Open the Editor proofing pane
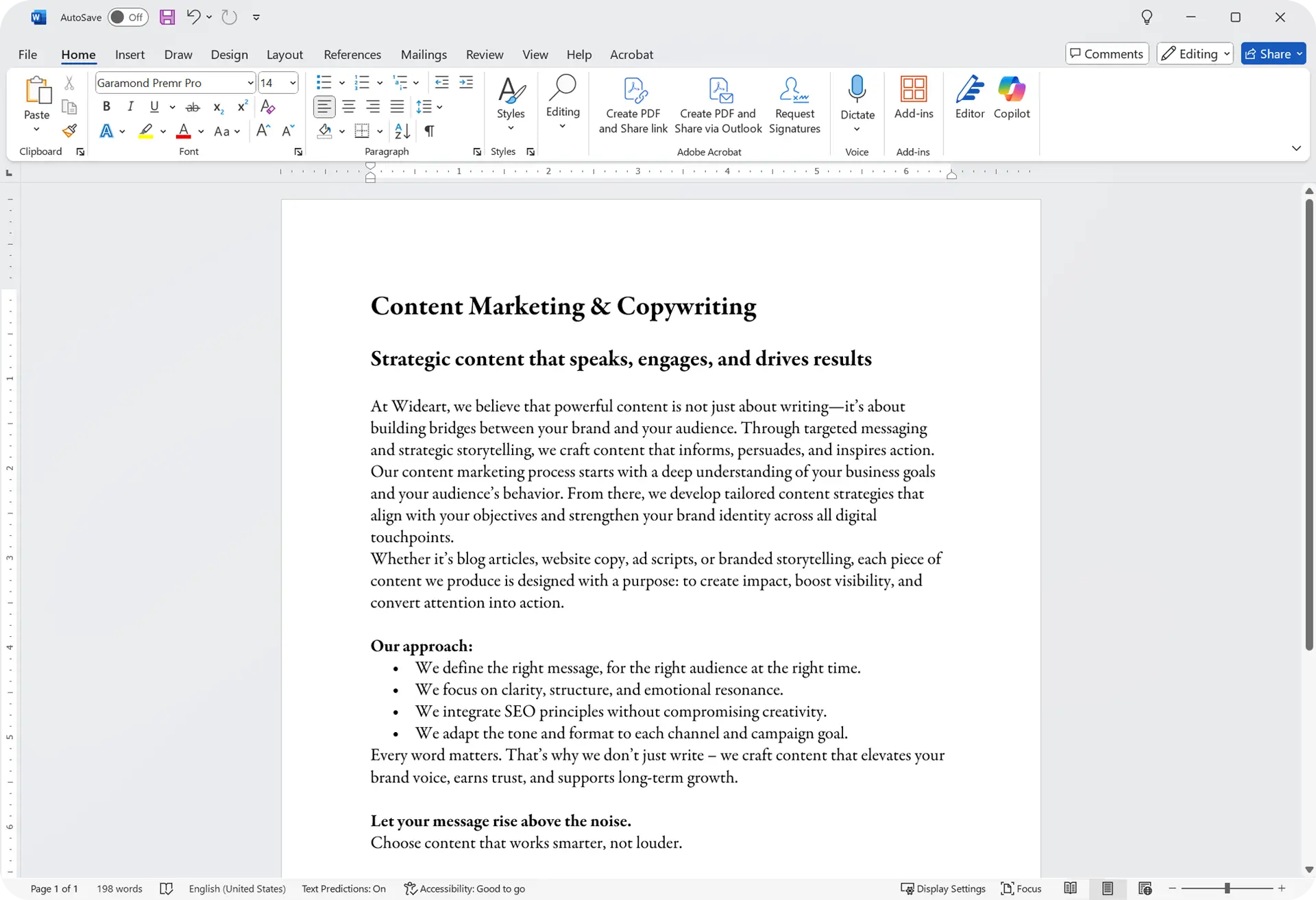 click(970, 98)
